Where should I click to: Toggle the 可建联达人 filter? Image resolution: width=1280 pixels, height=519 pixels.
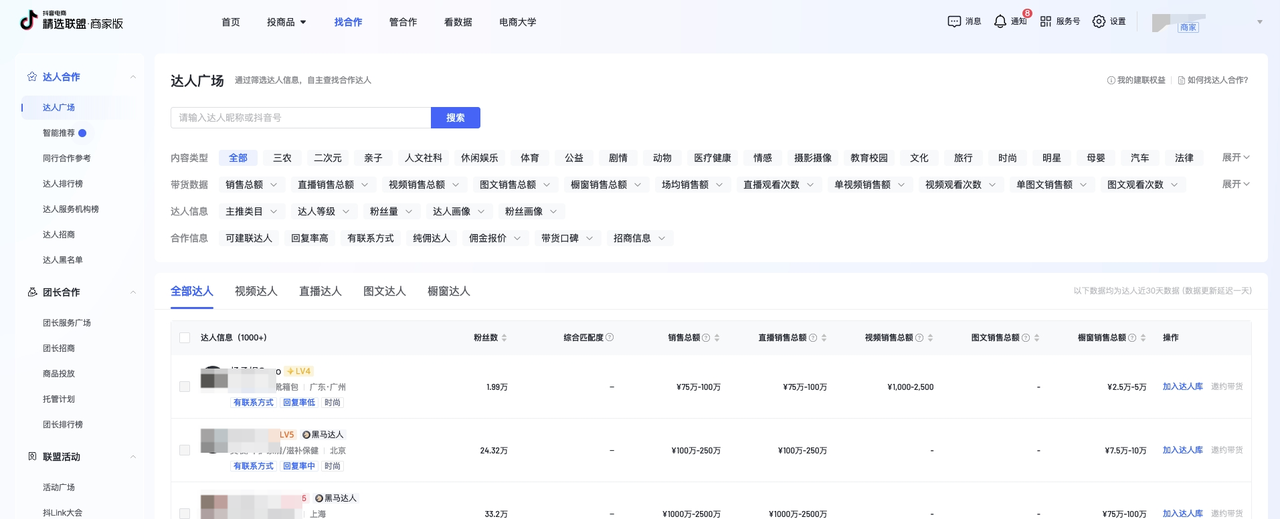coord(249,238)
